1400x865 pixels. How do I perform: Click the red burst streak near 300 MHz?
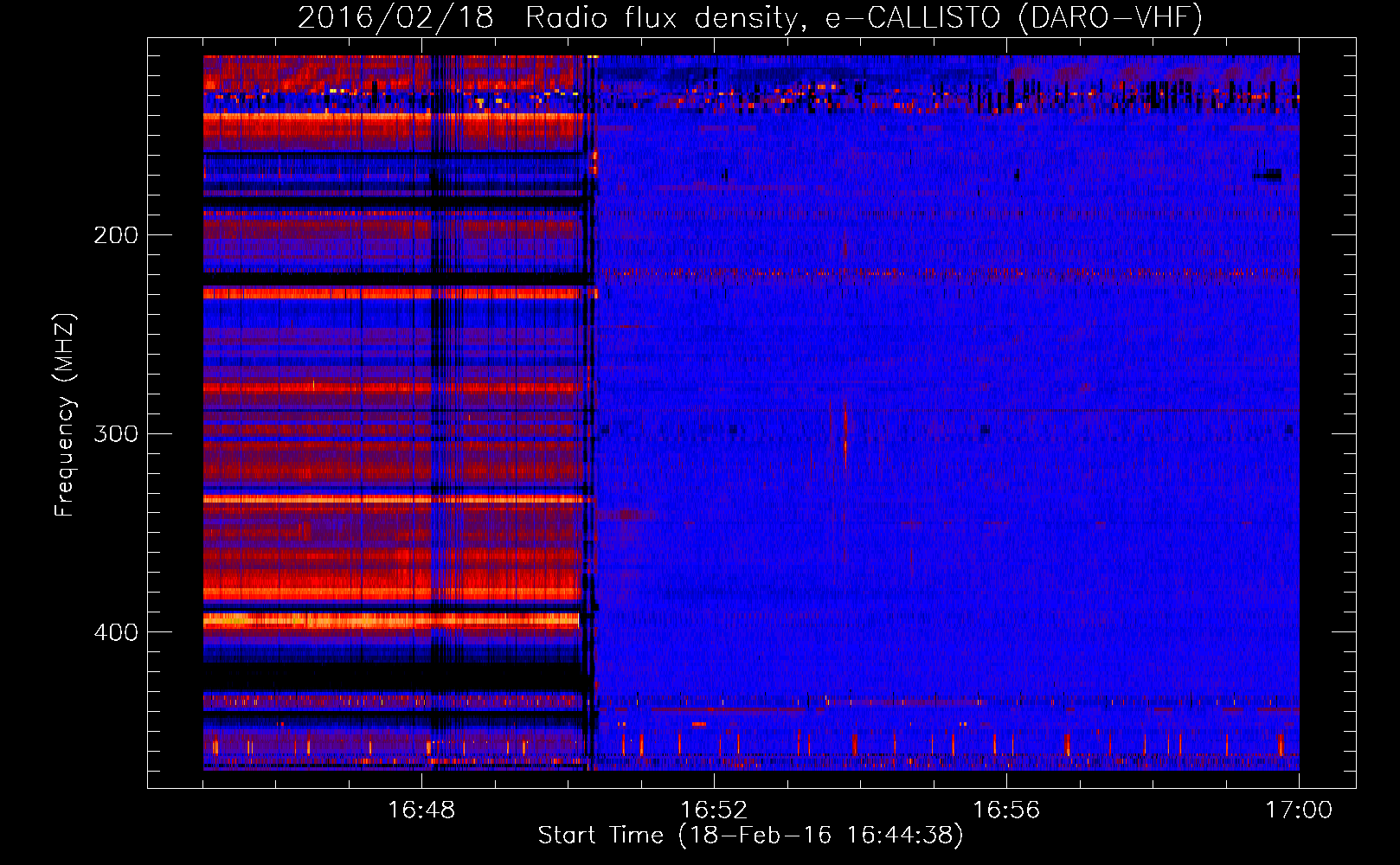click(845, 435)
